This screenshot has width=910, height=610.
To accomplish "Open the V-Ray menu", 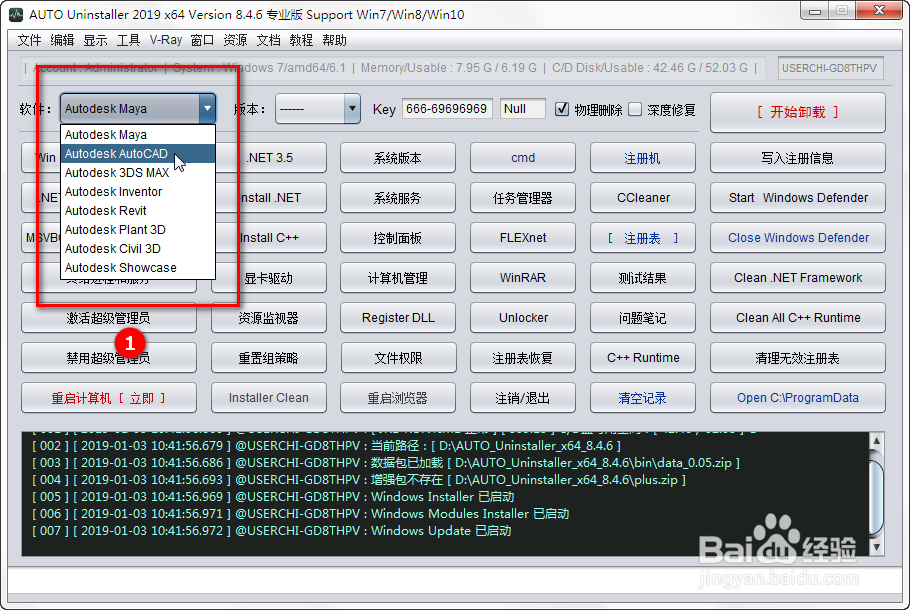I will coord(165,40).
